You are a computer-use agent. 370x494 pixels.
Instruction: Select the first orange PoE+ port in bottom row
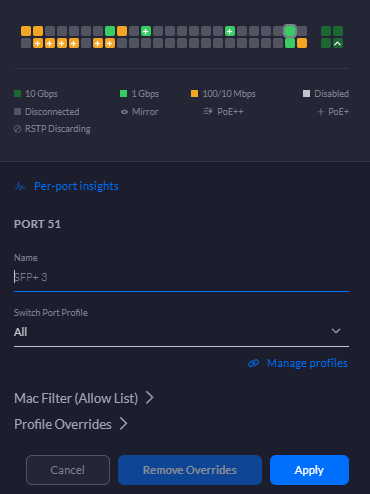(38, 43)
